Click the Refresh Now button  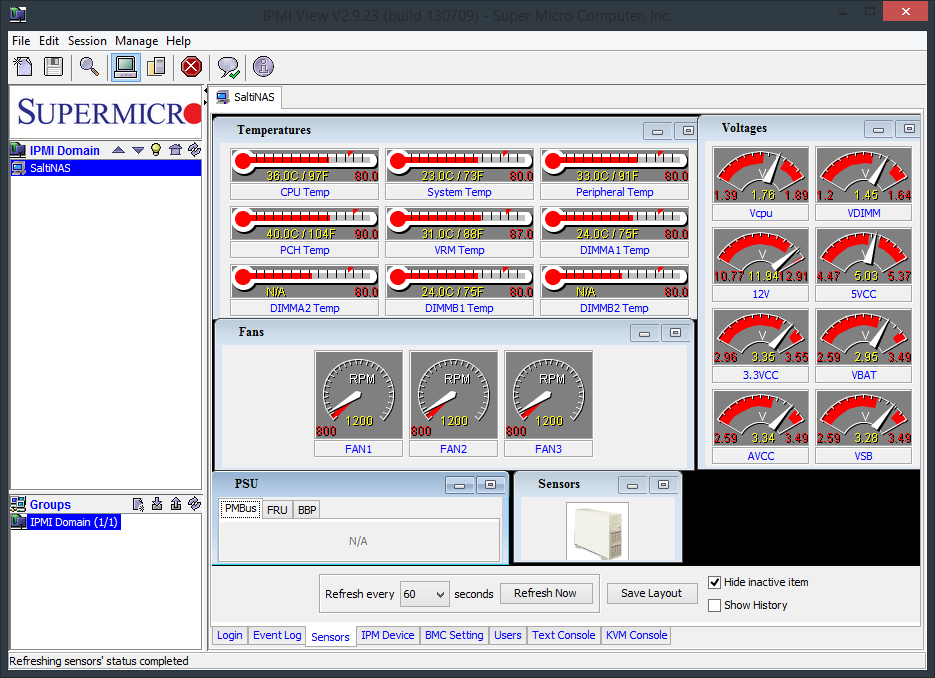(545, 593)
